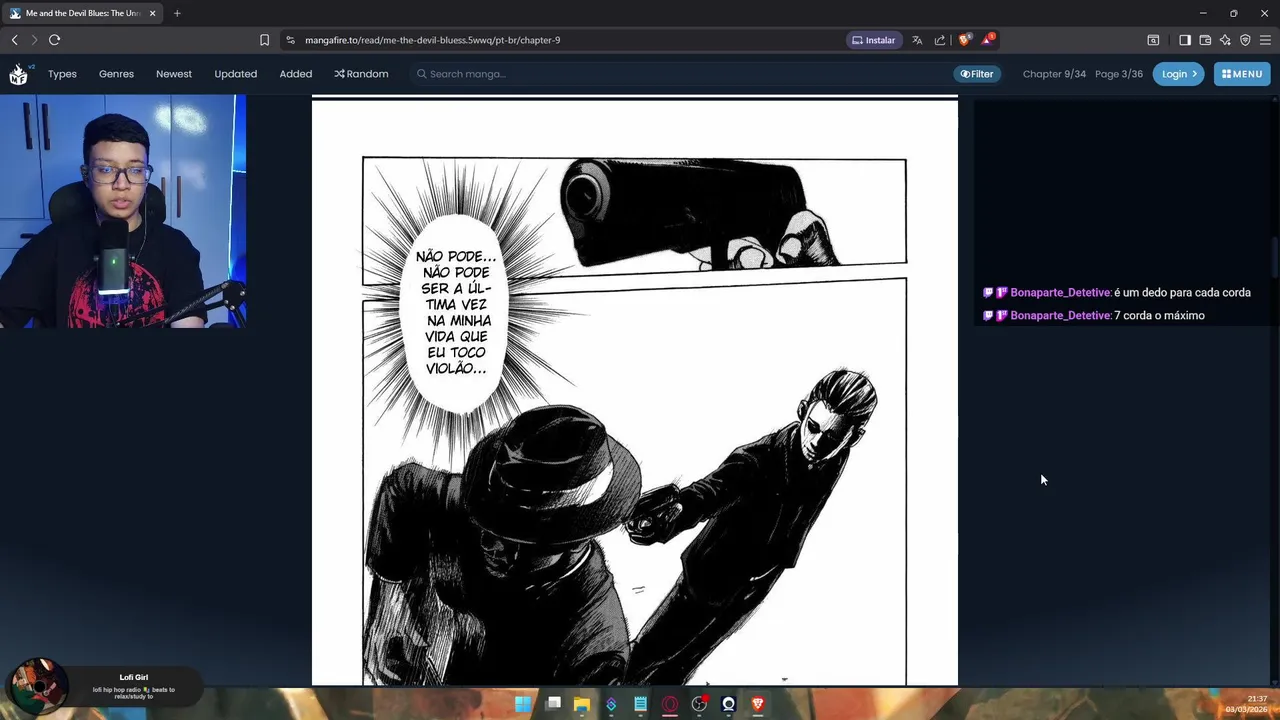Open the Types menu
The height and width of the screenshot is (720, 1280).
coord(62,74)
